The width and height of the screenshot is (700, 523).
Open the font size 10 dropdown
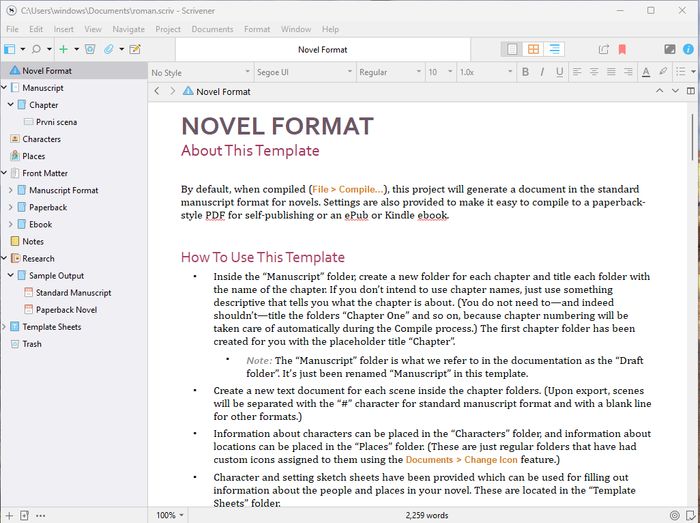441,72
